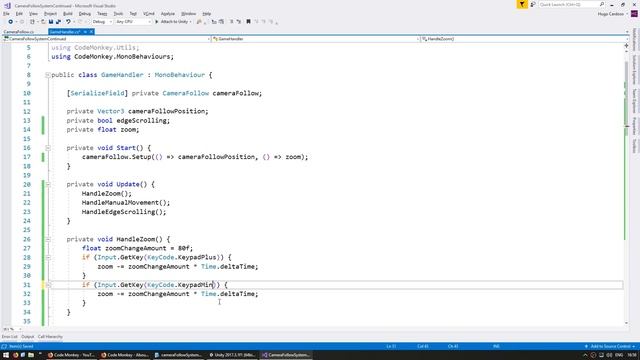The width and height of the screenshot is (640, 360).
Task: Collapse the GameHandler class outline at line 8
Action: pyautogui.click(x=48, y=75)
